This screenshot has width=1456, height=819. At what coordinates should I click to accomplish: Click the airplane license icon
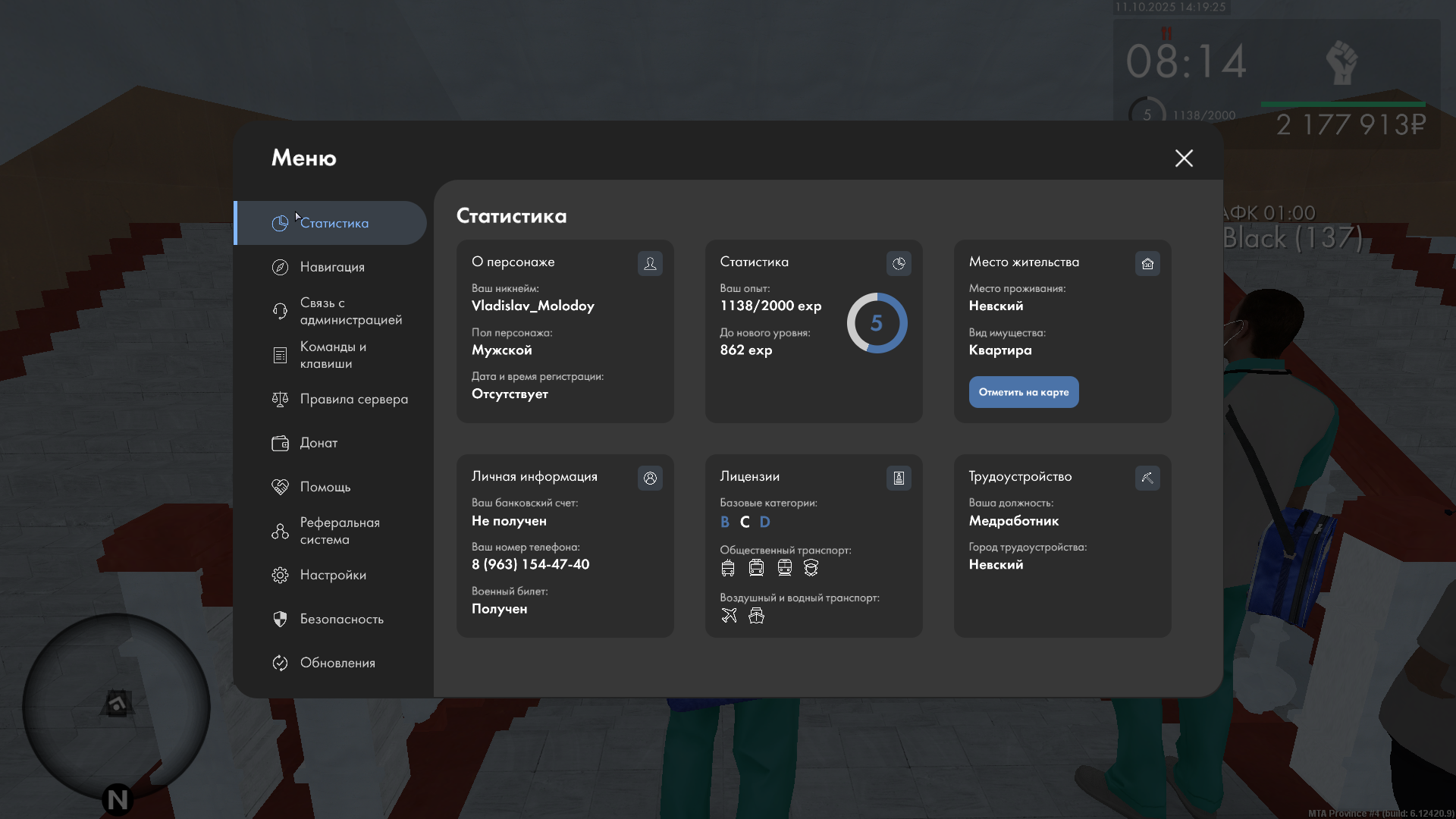(729, 615)
